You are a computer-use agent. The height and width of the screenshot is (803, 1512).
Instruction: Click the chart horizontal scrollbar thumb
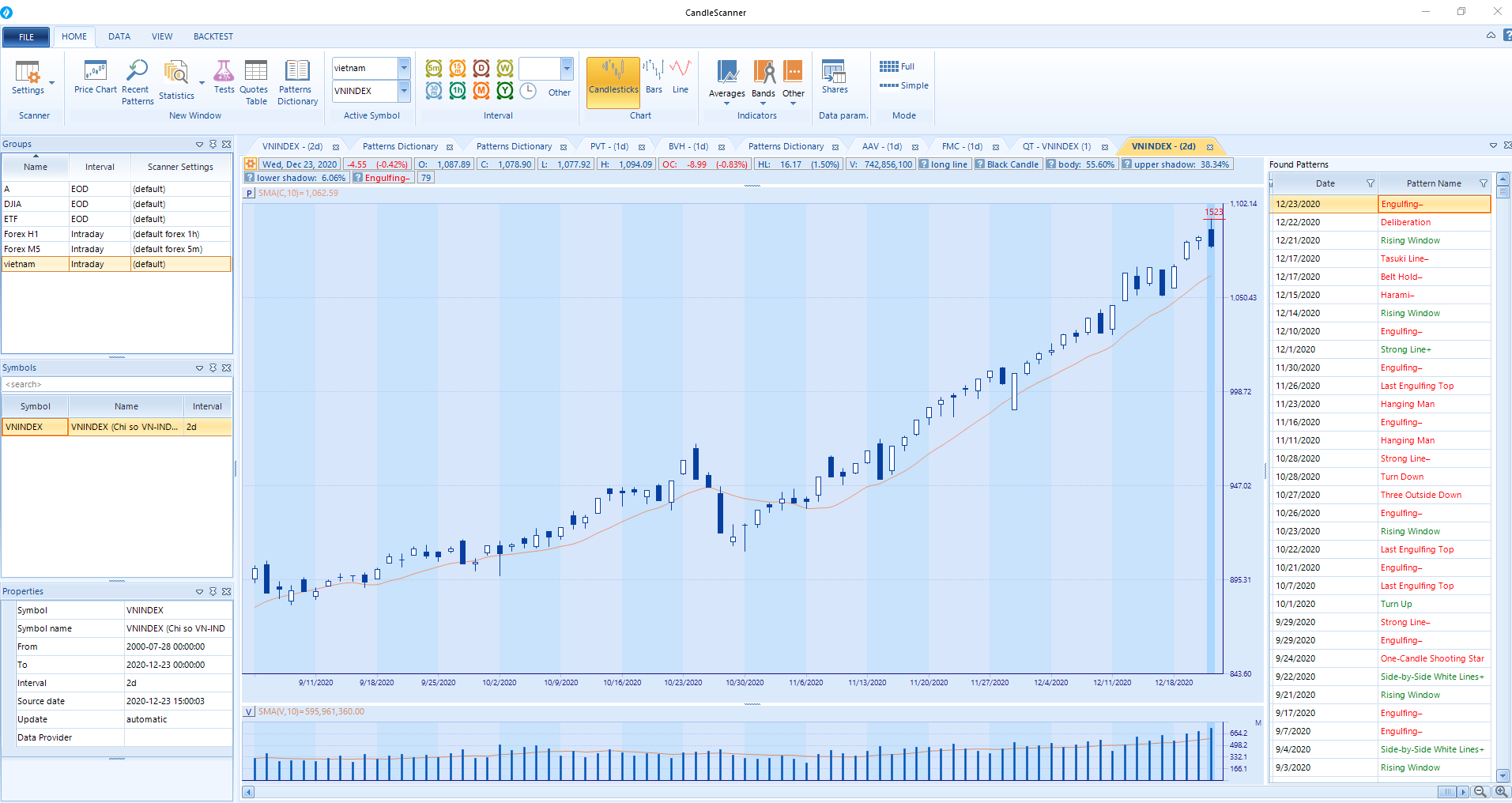(x=1446, y=792)
